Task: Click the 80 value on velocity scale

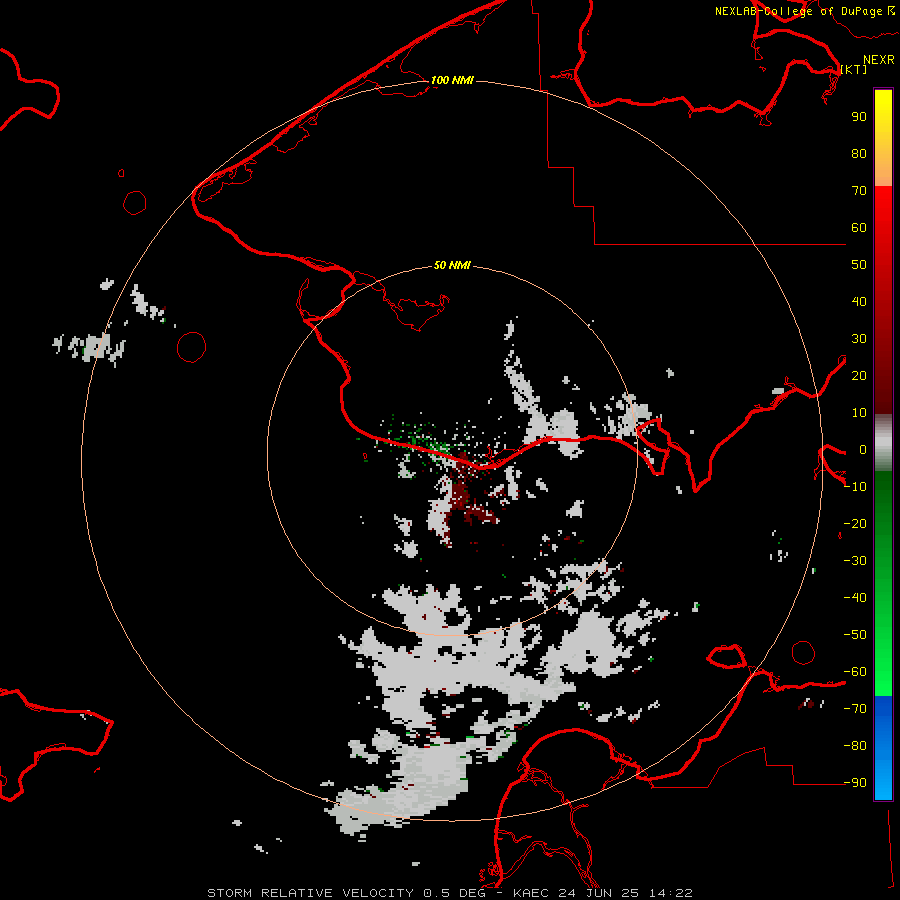Action: coord(859,154)
